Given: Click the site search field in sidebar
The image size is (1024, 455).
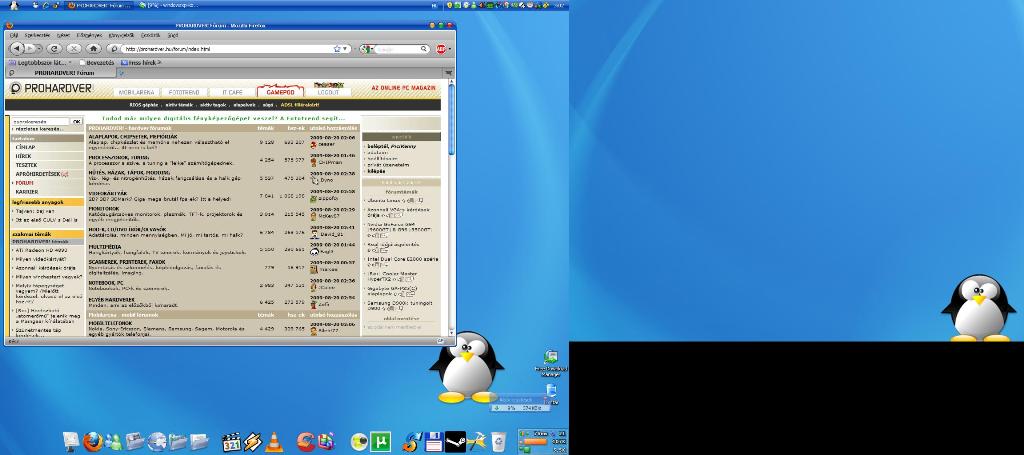Looking at the screenshot, I should pyautogui.click(x=40, y=121).
